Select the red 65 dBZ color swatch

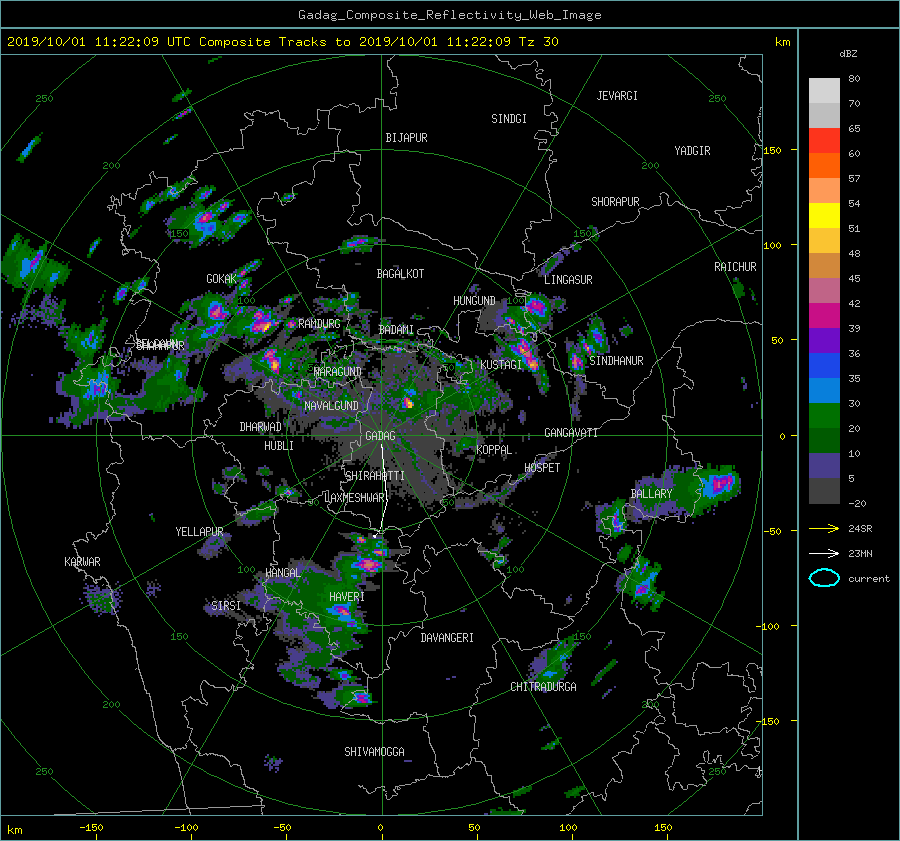824,140
